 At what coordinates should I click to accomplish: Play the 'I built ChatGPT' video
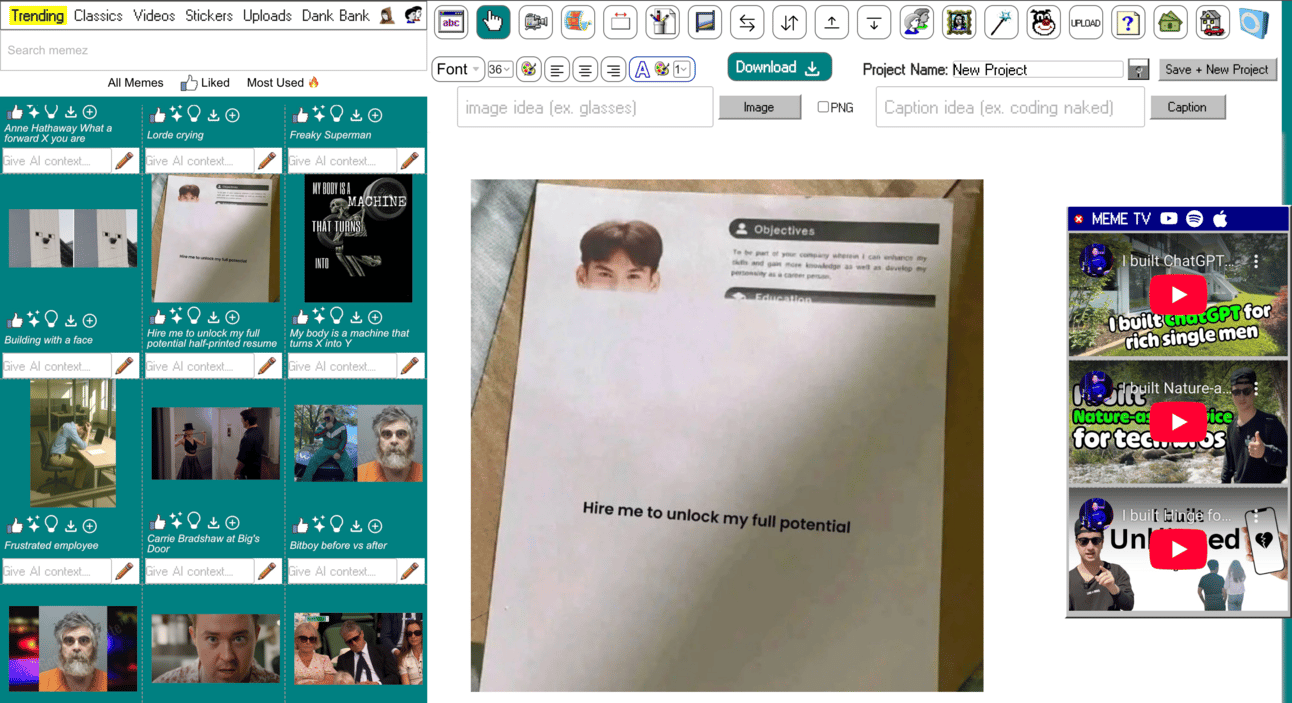click(x=1177, y=295)
